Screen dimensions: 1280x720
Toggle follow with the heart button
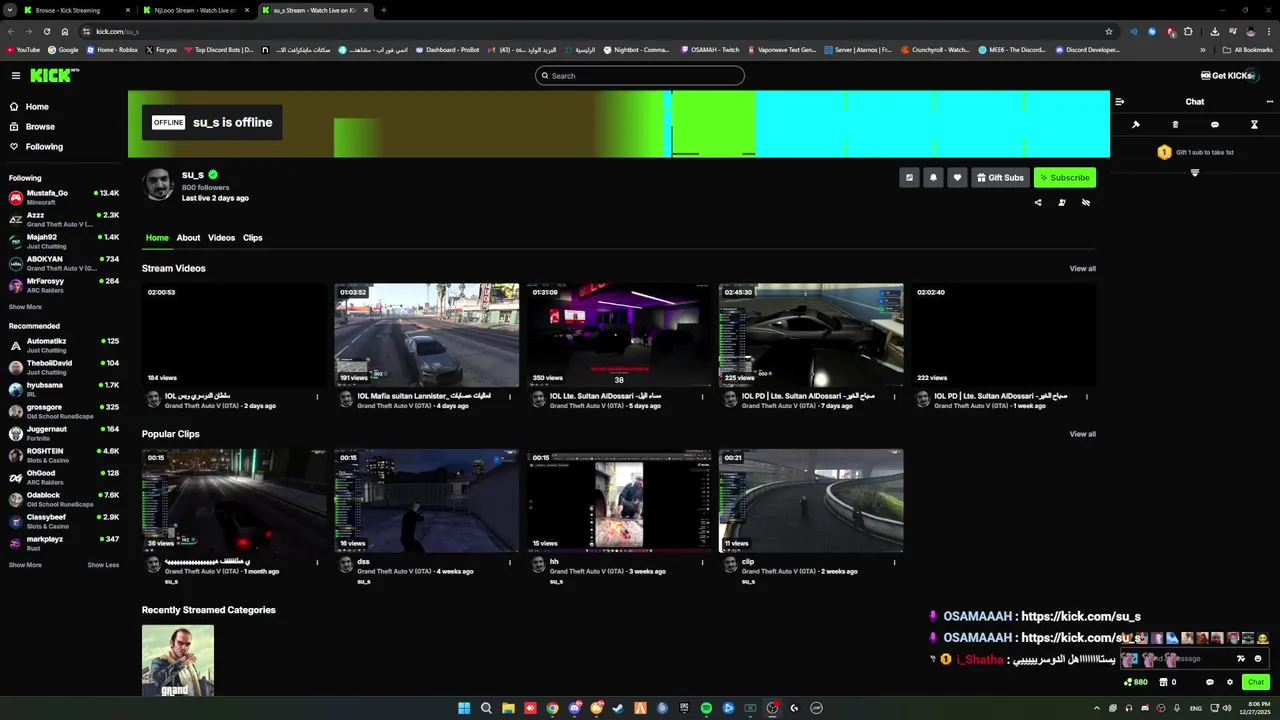(x=957, y=178)
